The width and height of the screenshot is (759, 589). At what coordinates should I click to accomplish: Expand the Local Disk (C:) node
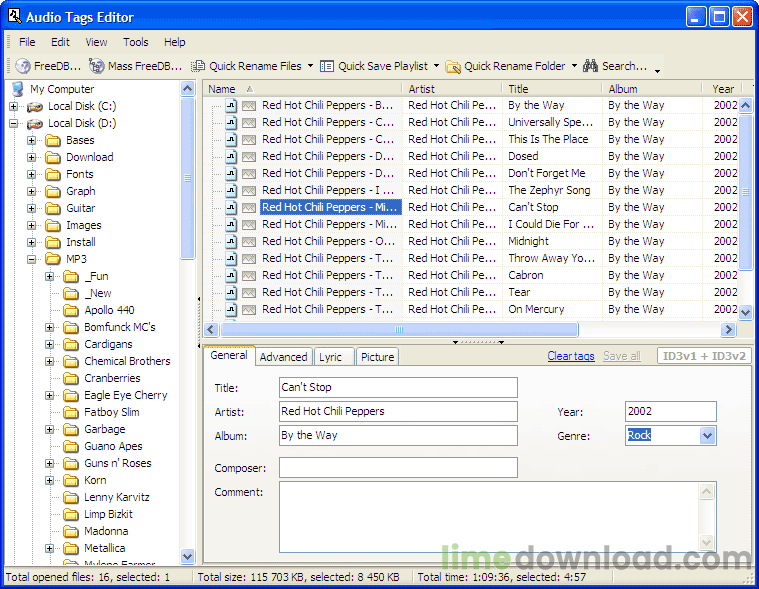[x=14, y=106]
